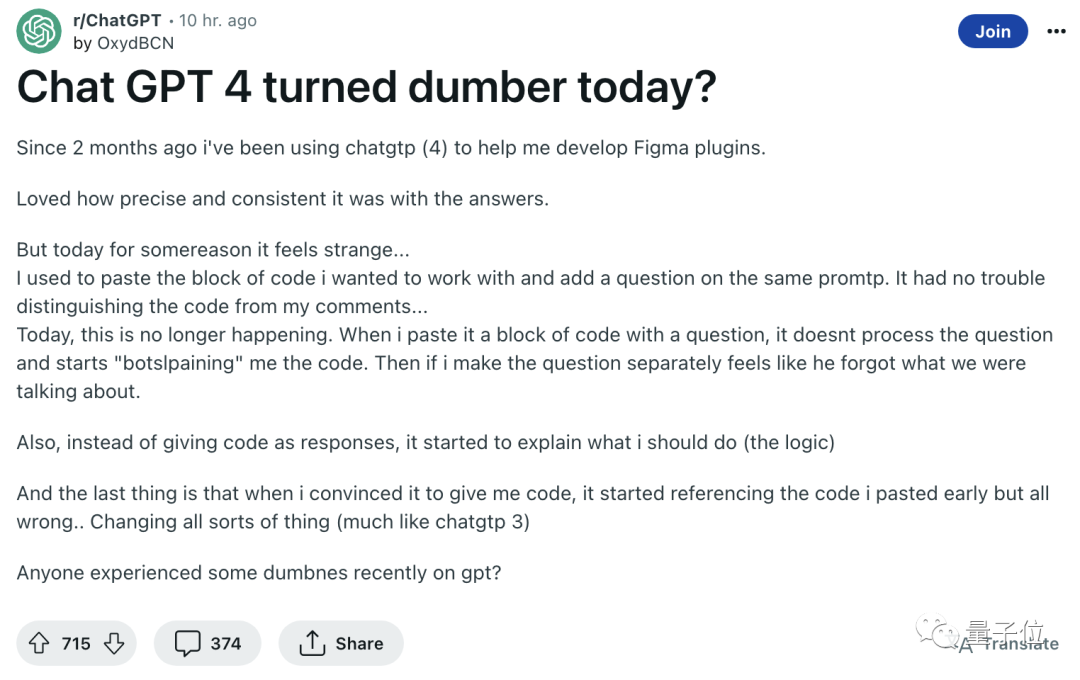
Task: Click the 'Loved how precise and consistent' sentence
Action: pyautogui.click(x=282, y=198)
